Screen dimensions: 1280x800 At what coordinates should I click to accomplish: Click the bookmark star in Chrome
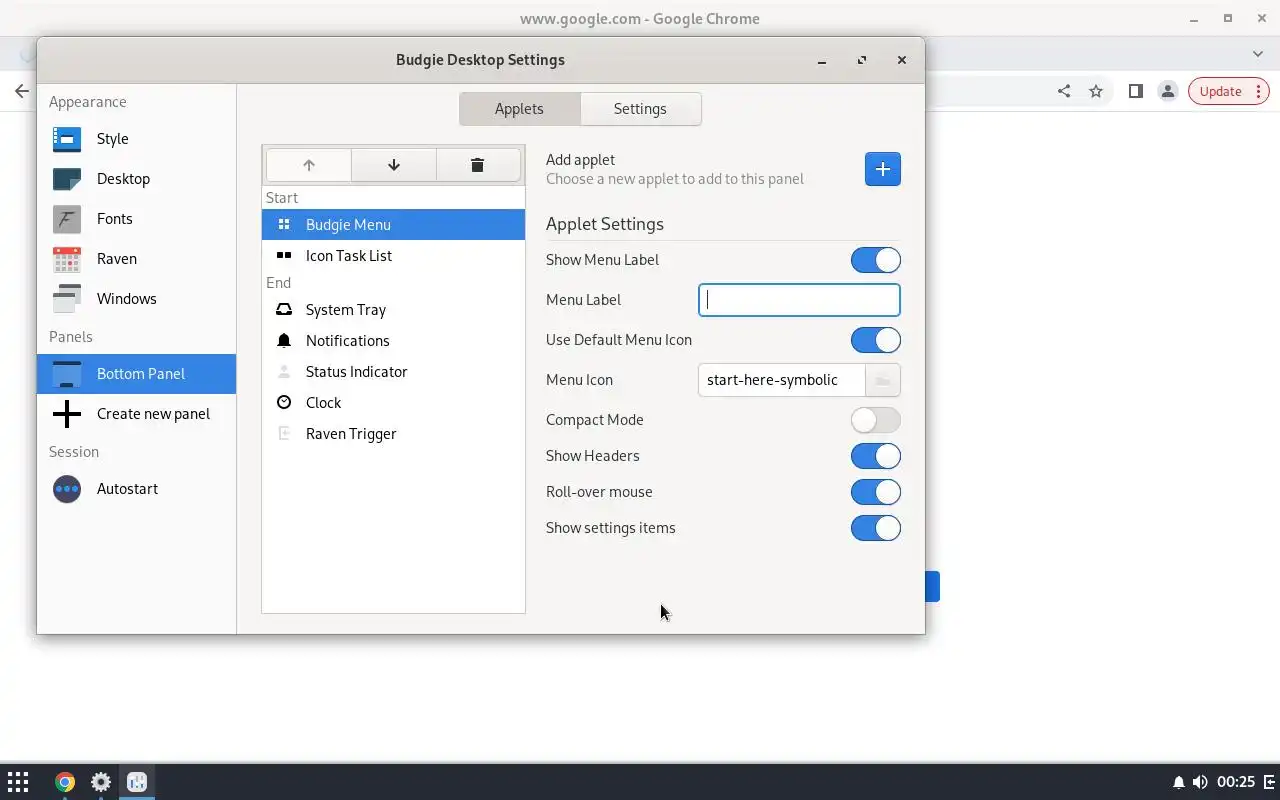(1096, 91)
